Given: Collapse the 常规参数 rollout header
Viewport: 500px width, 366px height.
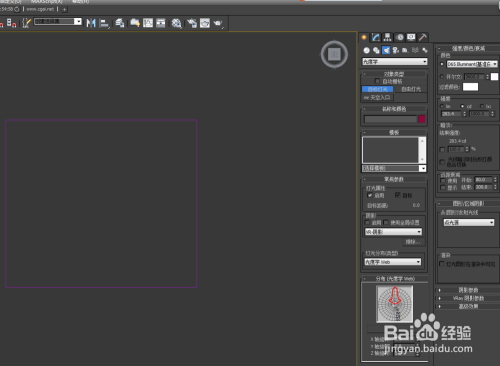Looking at the screenshot, I should 394,179.
